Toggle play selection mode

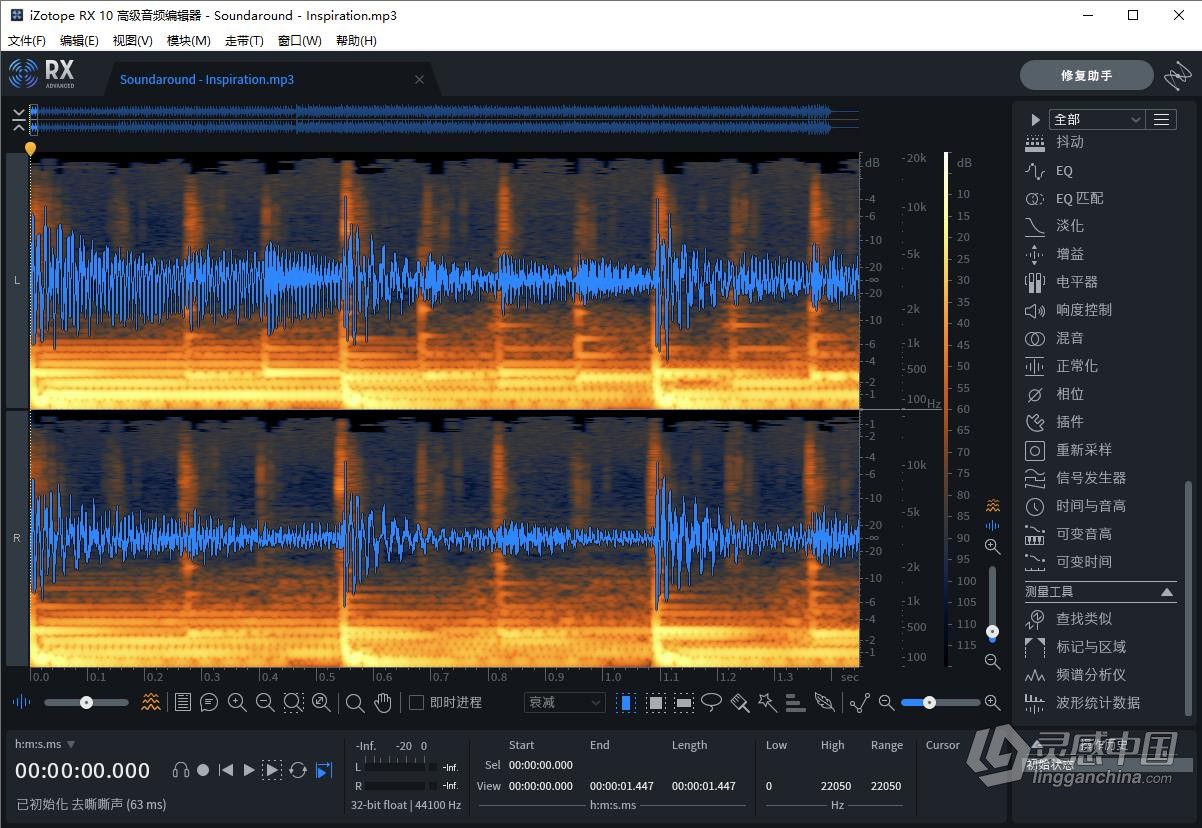(x=272, y=770)
